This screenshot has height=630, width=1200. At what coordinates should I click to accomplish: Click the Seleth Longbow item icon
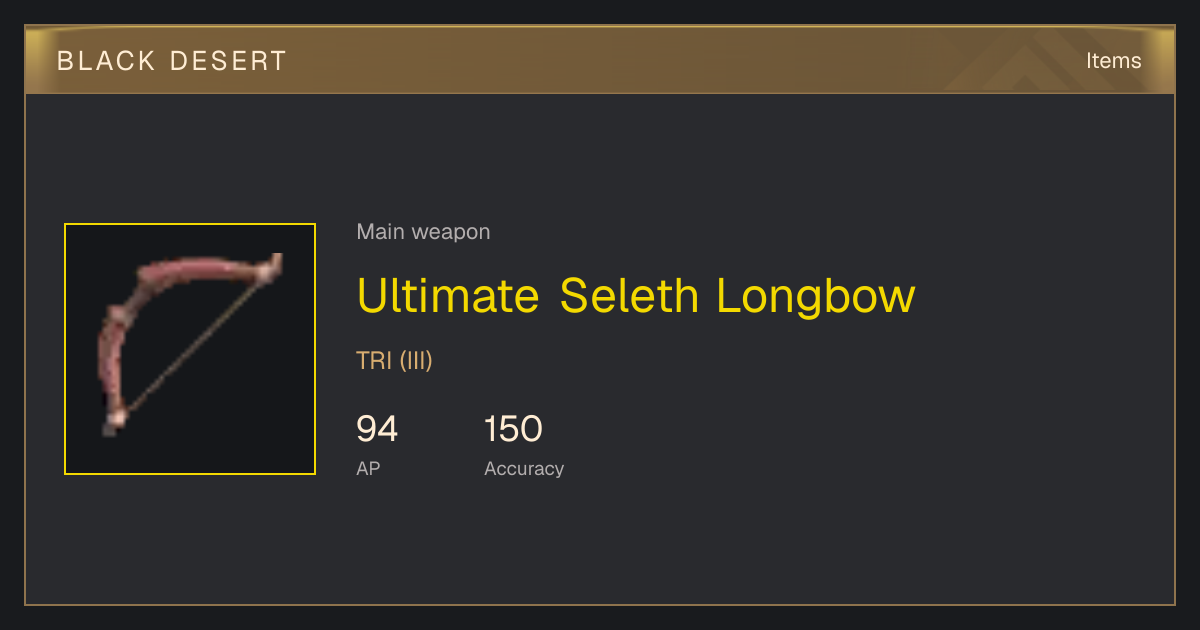click(x=190, y=349)
